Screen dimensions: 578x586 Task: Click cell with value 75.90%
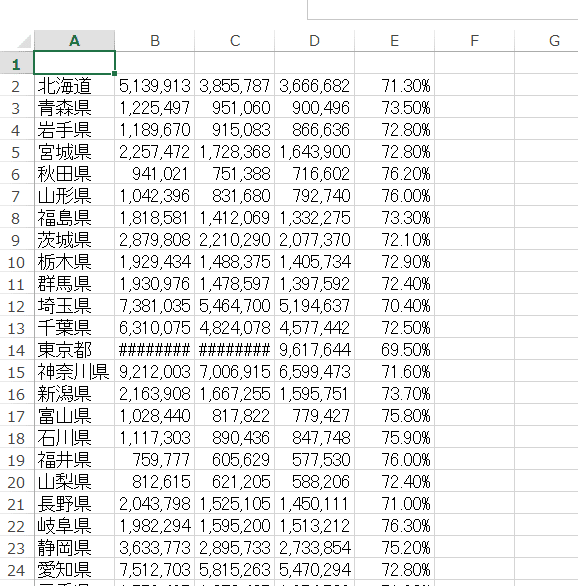click(395, 438)
